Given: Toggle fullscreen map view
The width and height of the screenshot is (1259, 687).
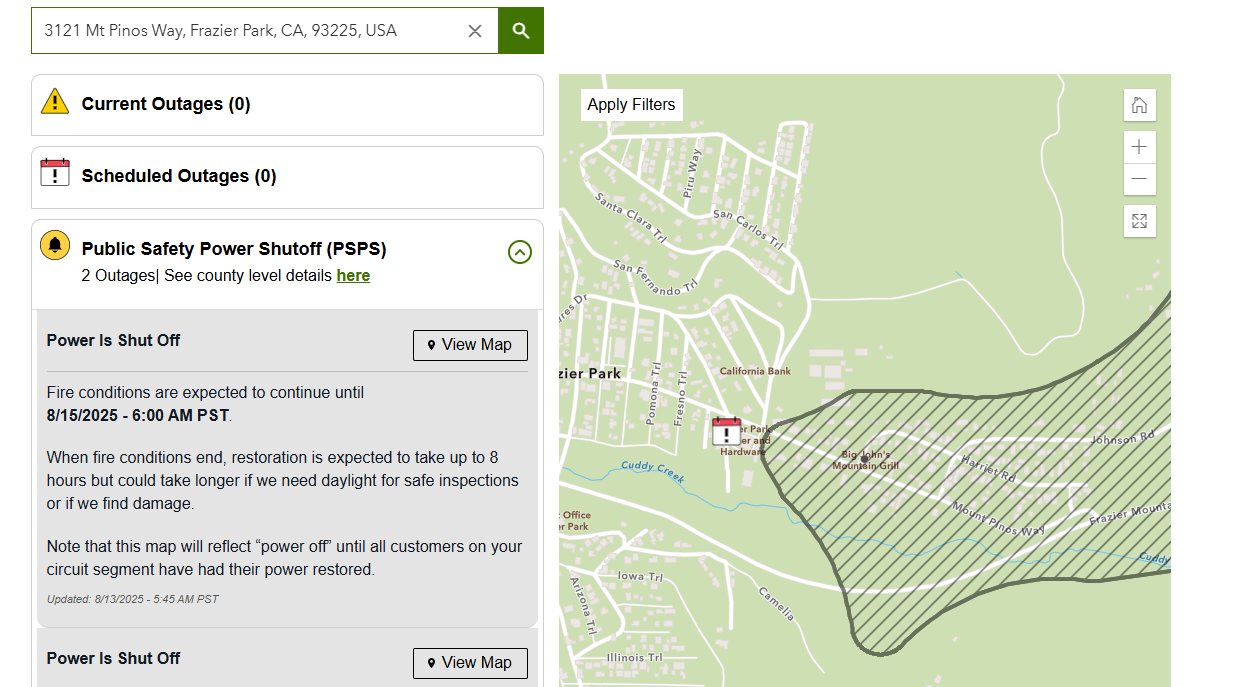Looking at the screenshot, I should [1139, 221].
